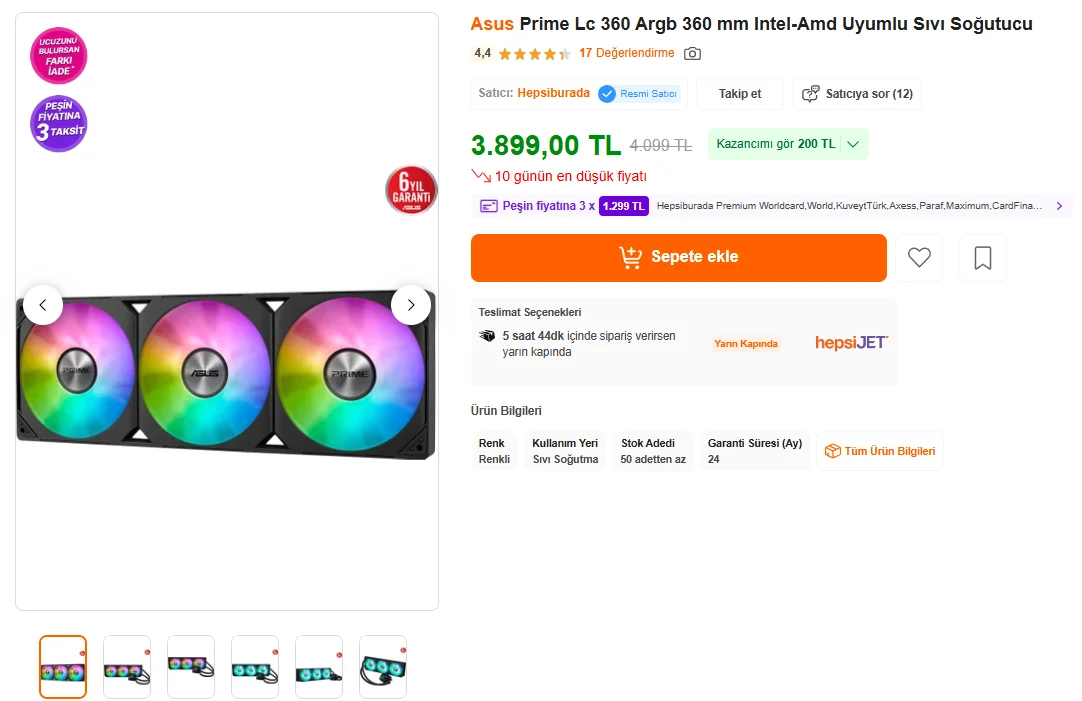Click the Ucuzunu Bulursan Farkı İade badge
1082x701 pixels.
point(59,55)
